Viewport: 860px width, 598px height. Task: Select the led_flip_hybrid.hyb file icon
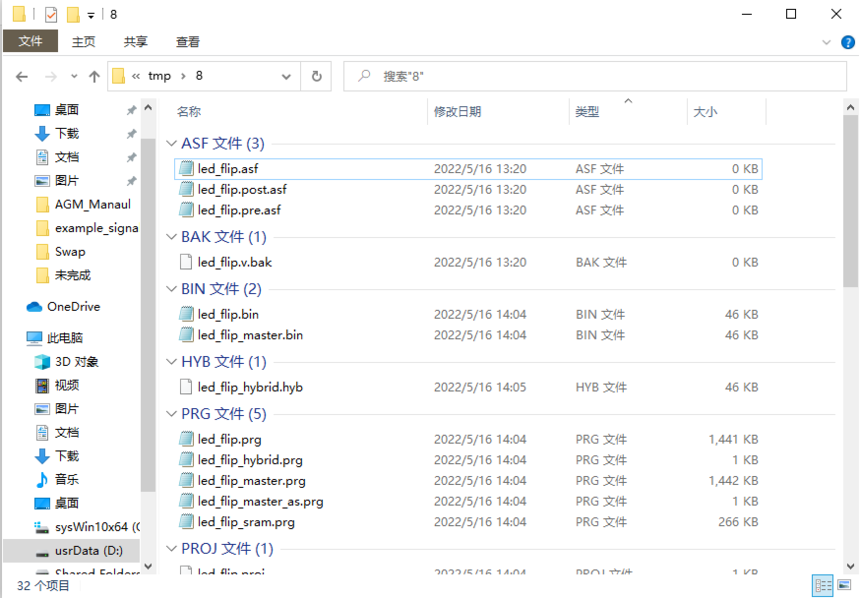pyautogui.click(x=186, y=387)
